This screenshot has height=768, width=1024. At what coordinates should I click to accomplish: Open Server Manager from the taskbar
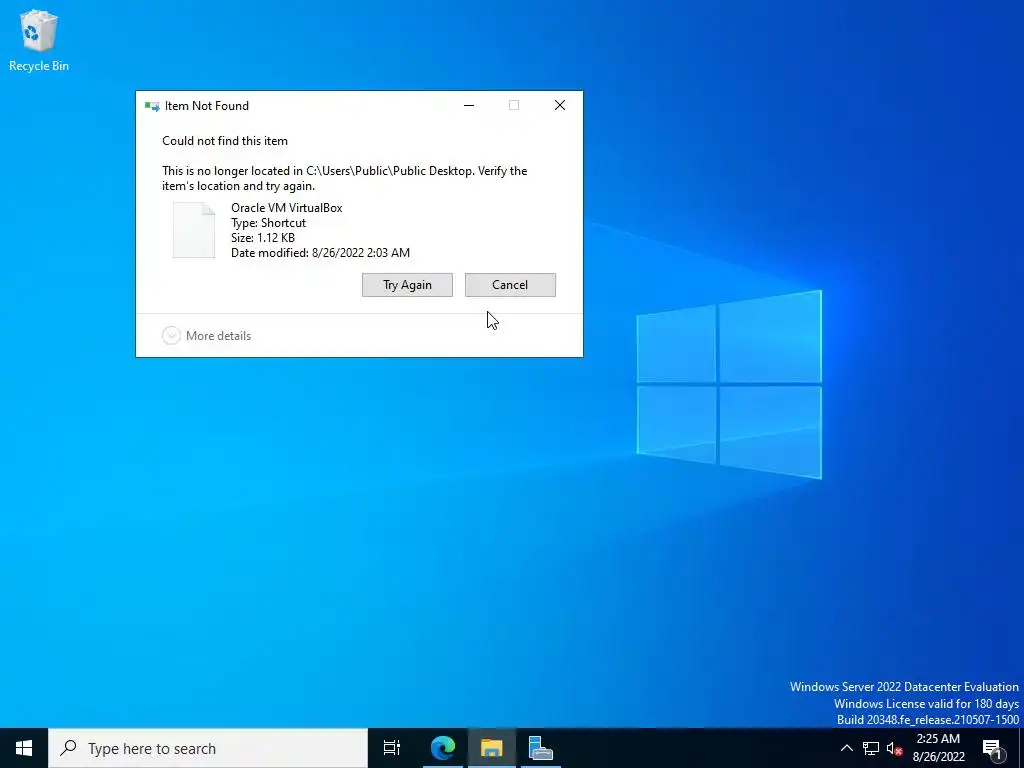(x=541, y=748)
